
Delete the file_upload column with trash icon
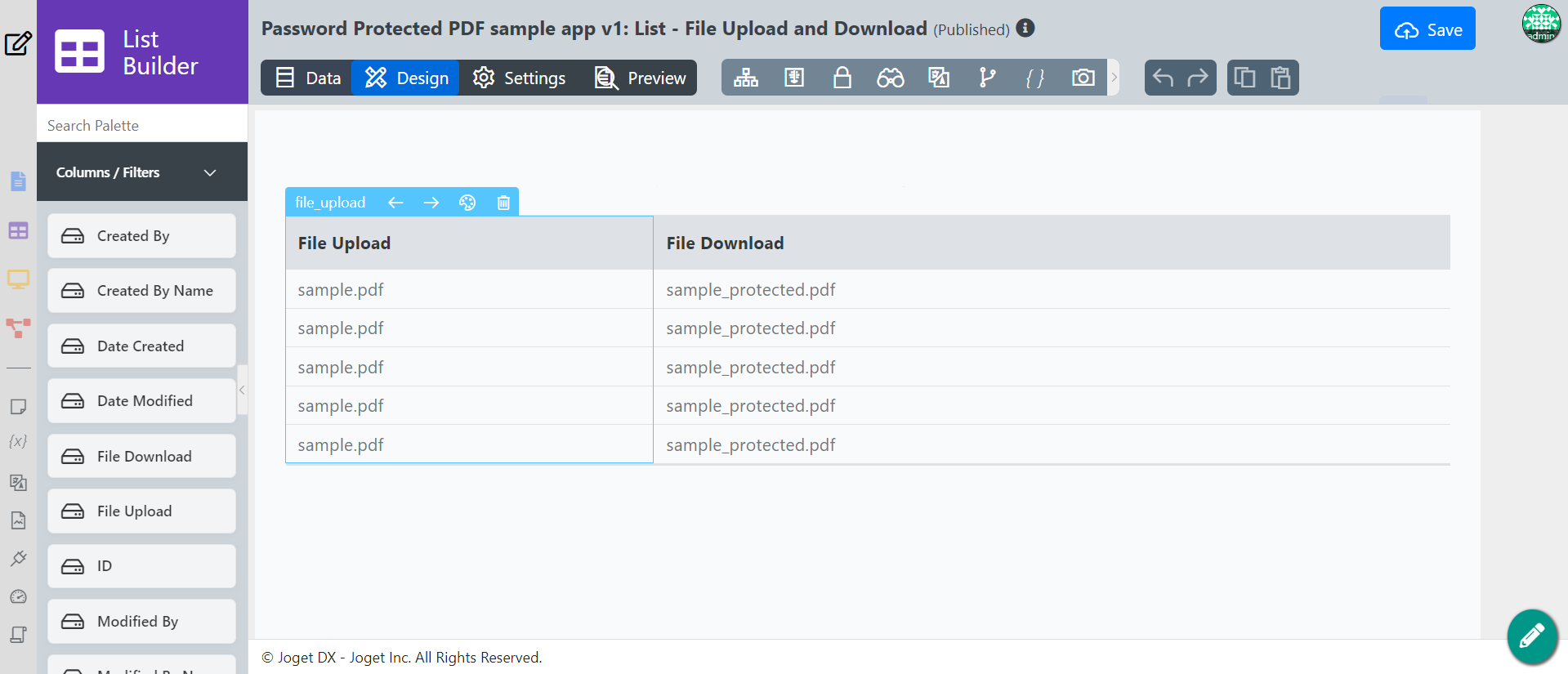(503, 203)
